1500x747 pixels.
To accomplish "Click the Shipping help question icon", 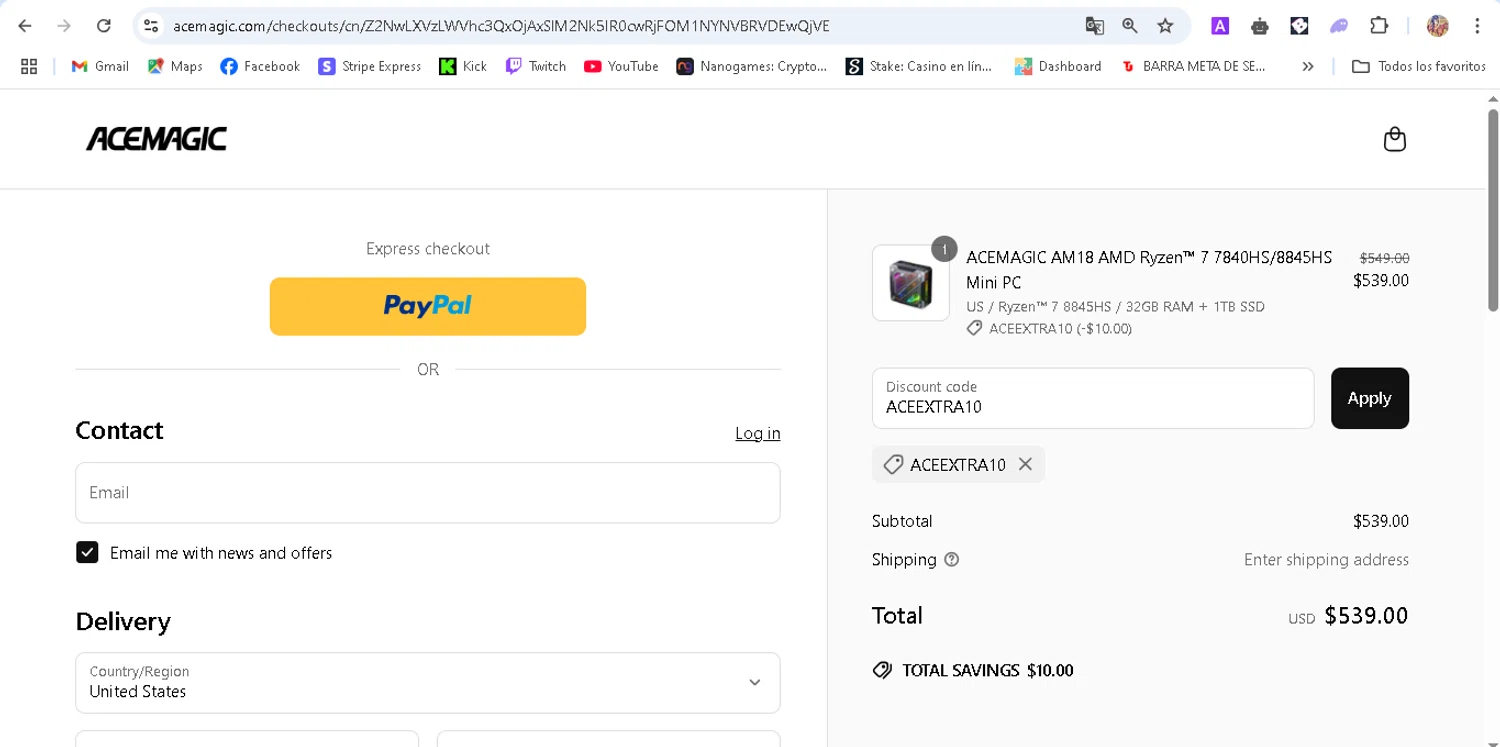I will (x=952, y=560).
